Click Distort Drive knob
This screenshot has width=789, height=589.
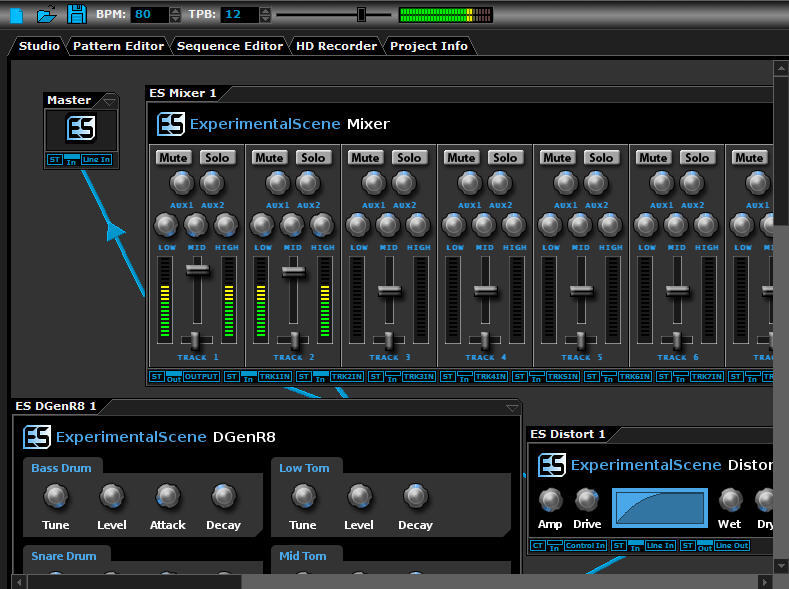[x=587, y=500]
